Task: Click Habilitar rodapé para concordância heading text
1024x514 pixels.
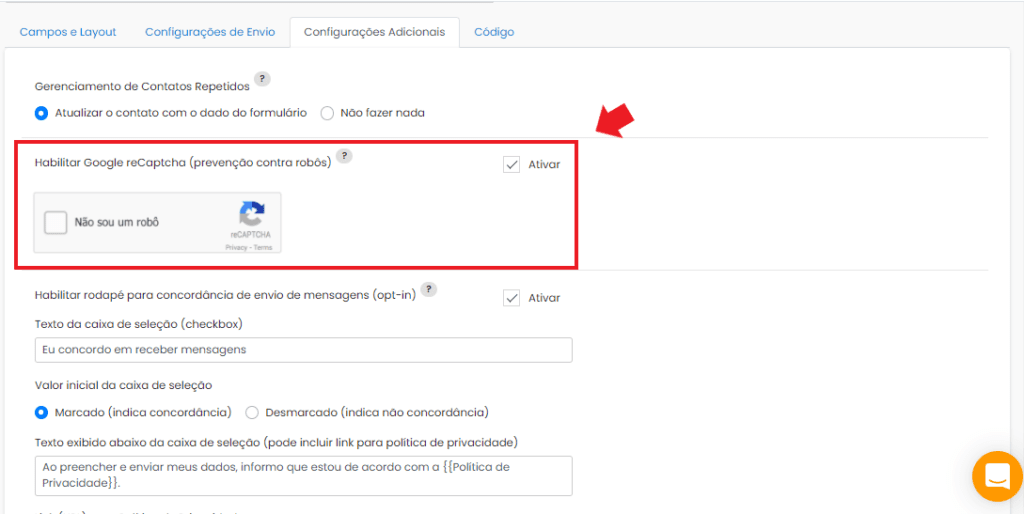Action: point(225,295)
